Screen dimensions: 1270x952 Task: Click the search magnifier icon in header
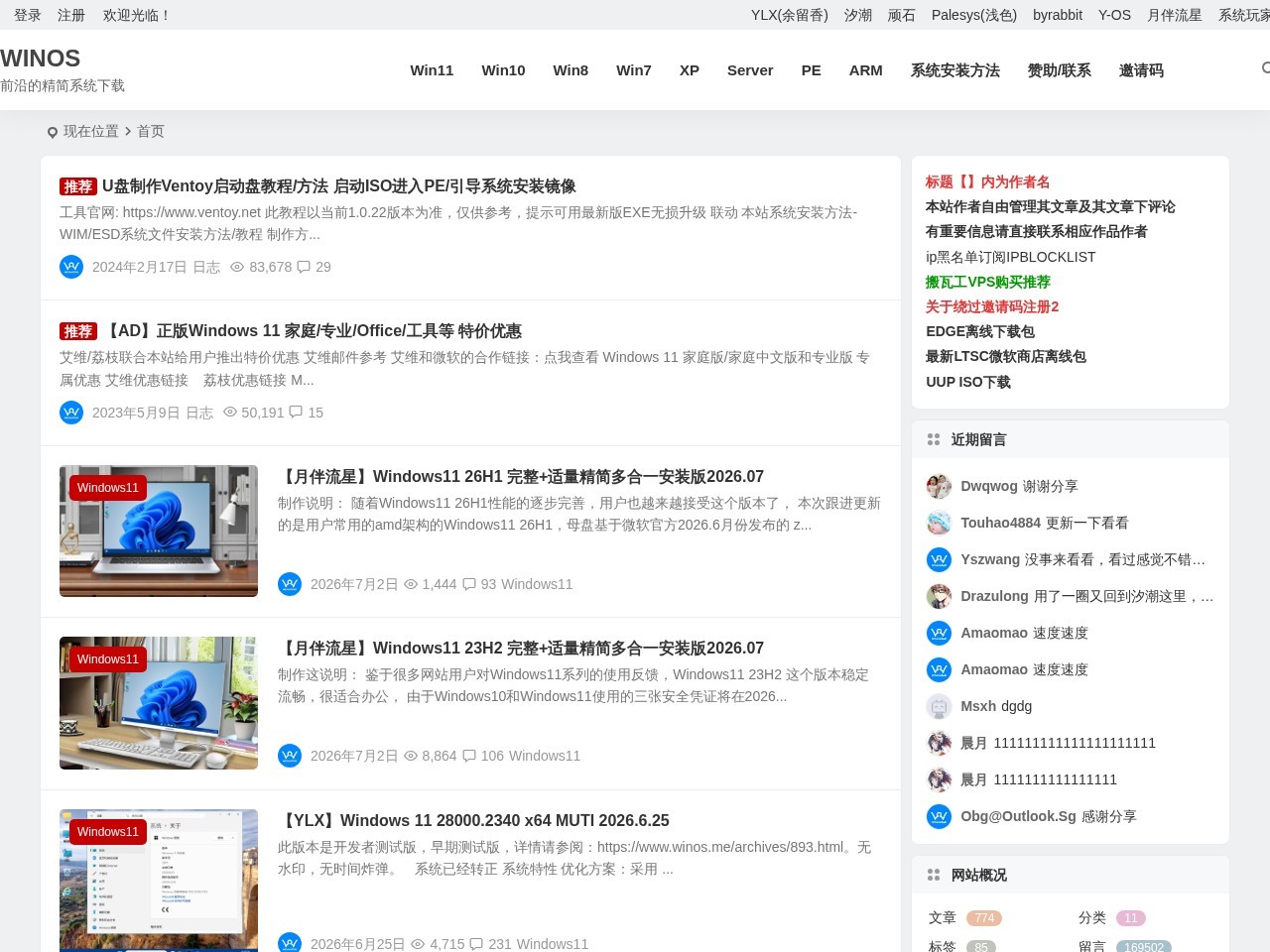[x=1265, y=68]
